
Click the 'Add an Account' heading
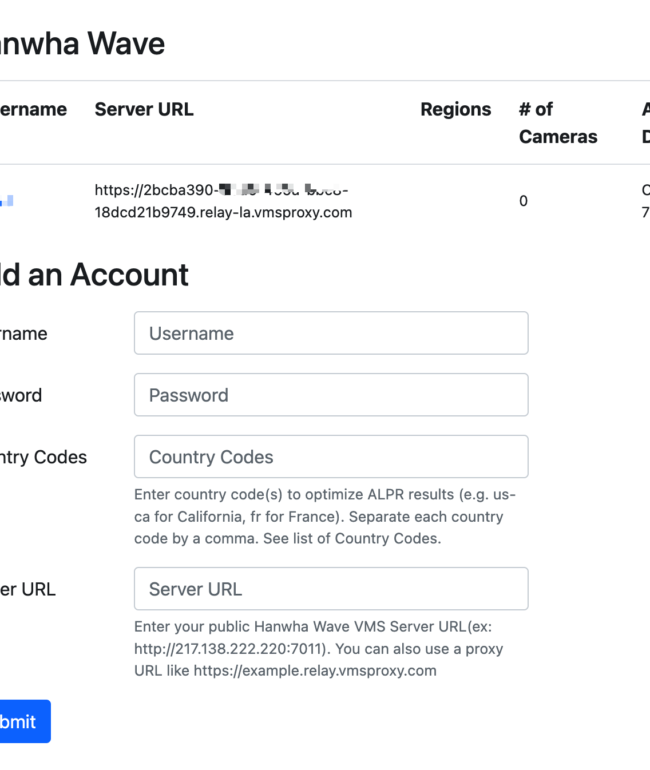[94, 274]
